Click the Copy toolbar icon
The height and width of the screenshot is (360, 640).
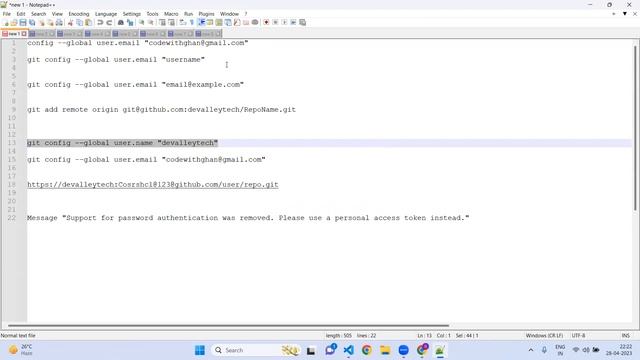pos(79,22)
